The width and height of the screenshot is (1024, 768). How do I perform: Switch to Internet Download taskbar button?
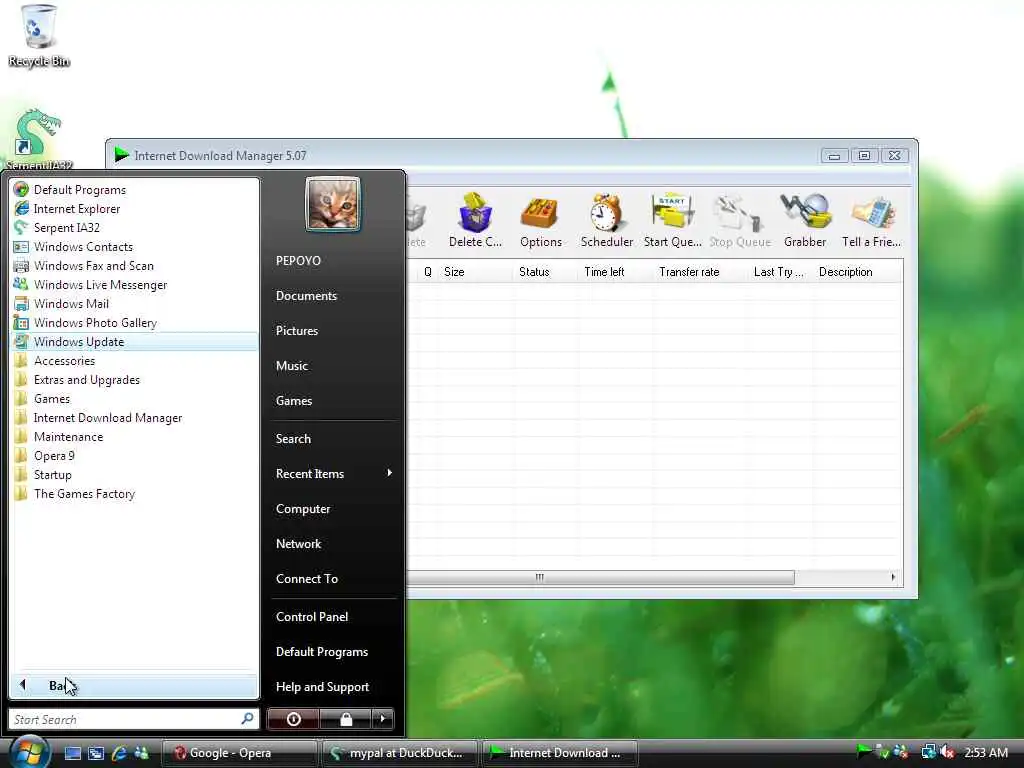tap(560, 753)
